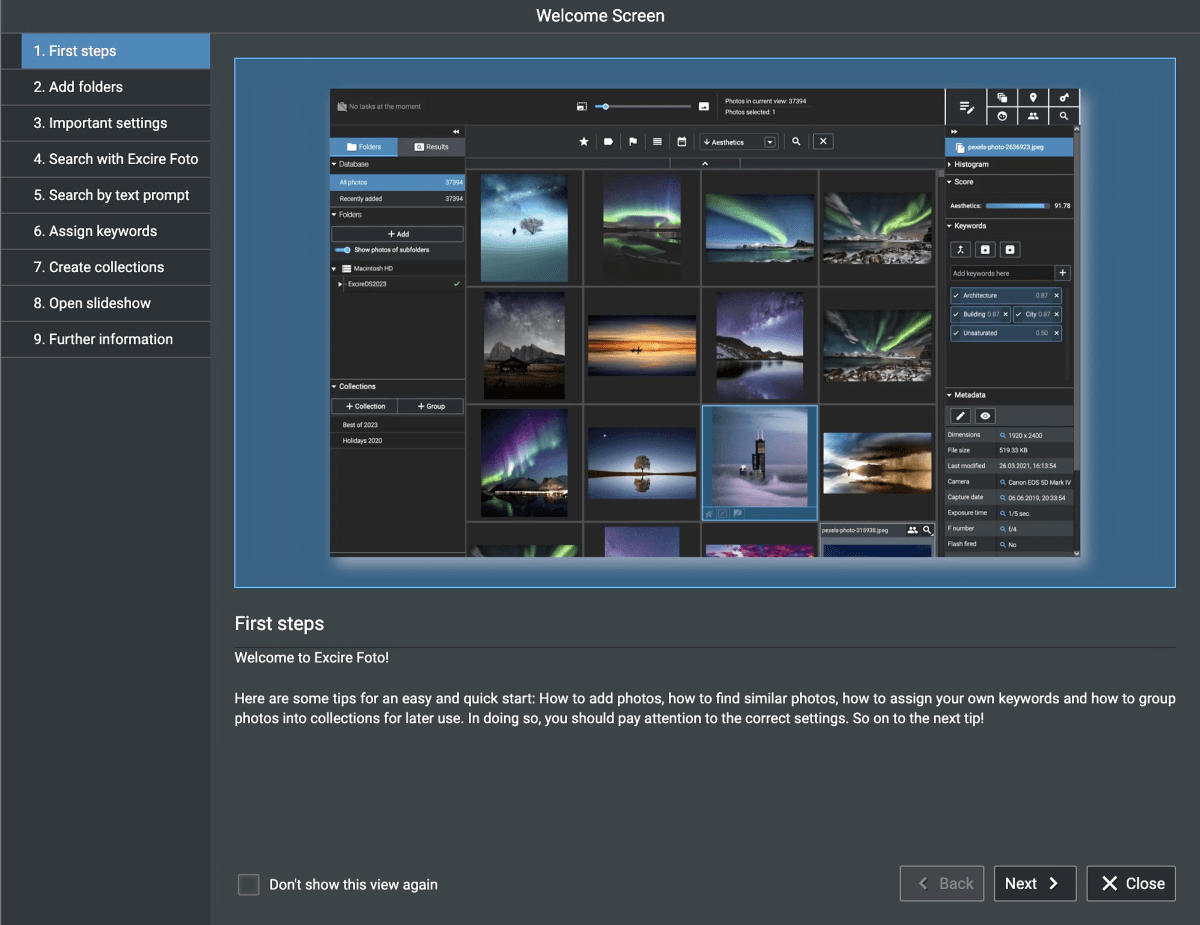Open the calendar filter icon
Viewport: 1200px width, 925px height.
click(682, 141)
